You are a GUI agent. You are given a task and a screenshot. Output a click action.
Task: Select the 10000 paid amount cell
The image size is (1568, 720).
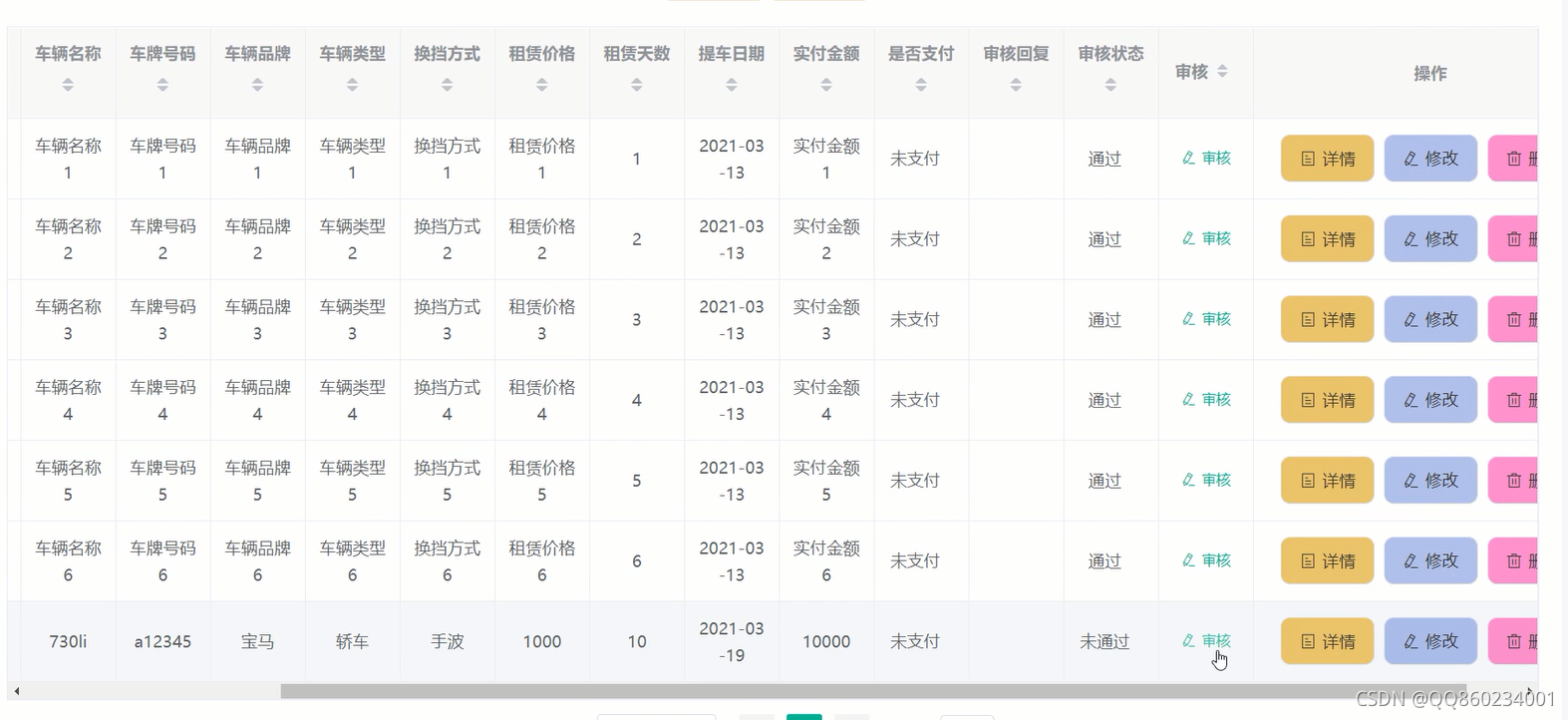click(x=826, y=641)
